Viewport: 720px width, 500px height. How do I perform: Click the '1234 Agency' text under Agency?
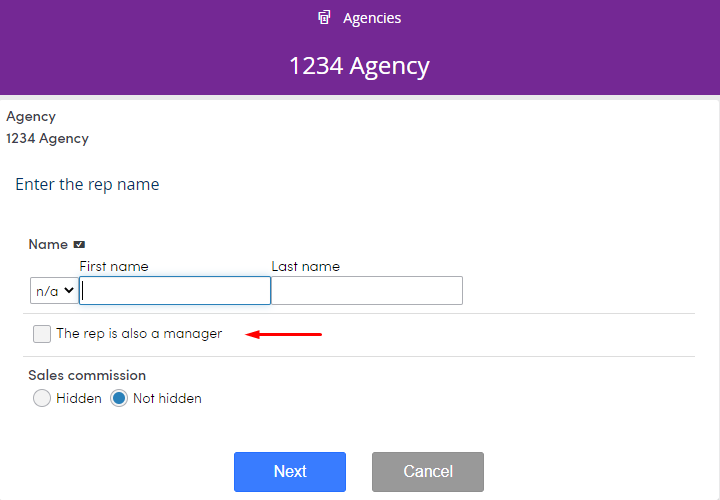coord(47,138)
